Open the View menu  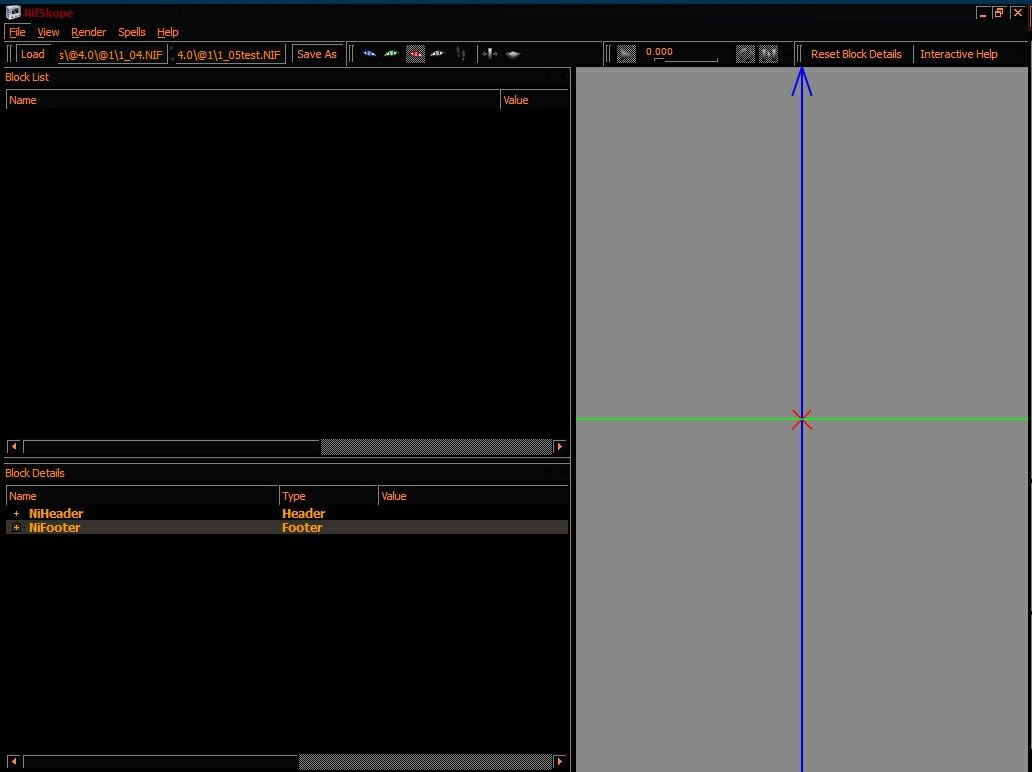coord(48,32)
